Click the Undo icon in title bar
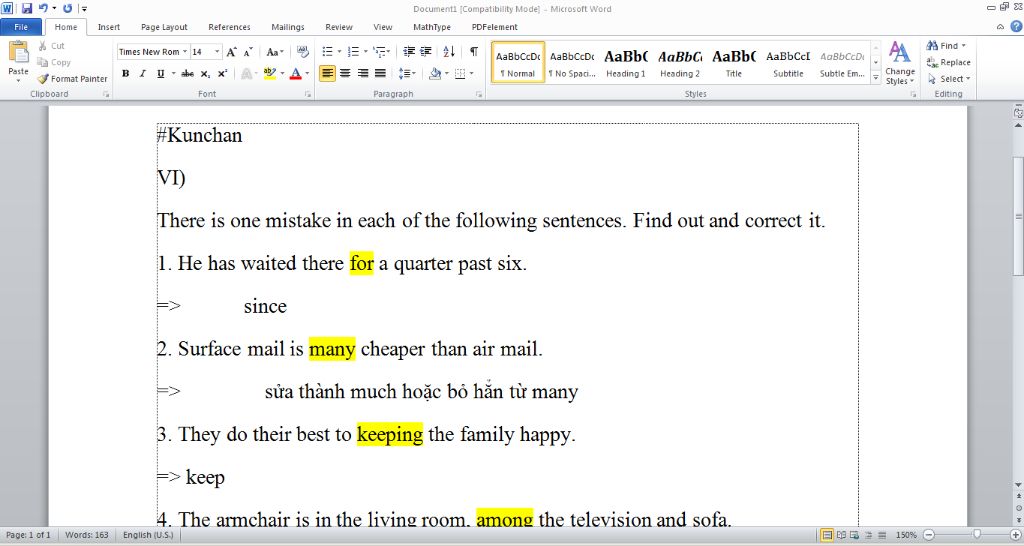 coord(43,8)
